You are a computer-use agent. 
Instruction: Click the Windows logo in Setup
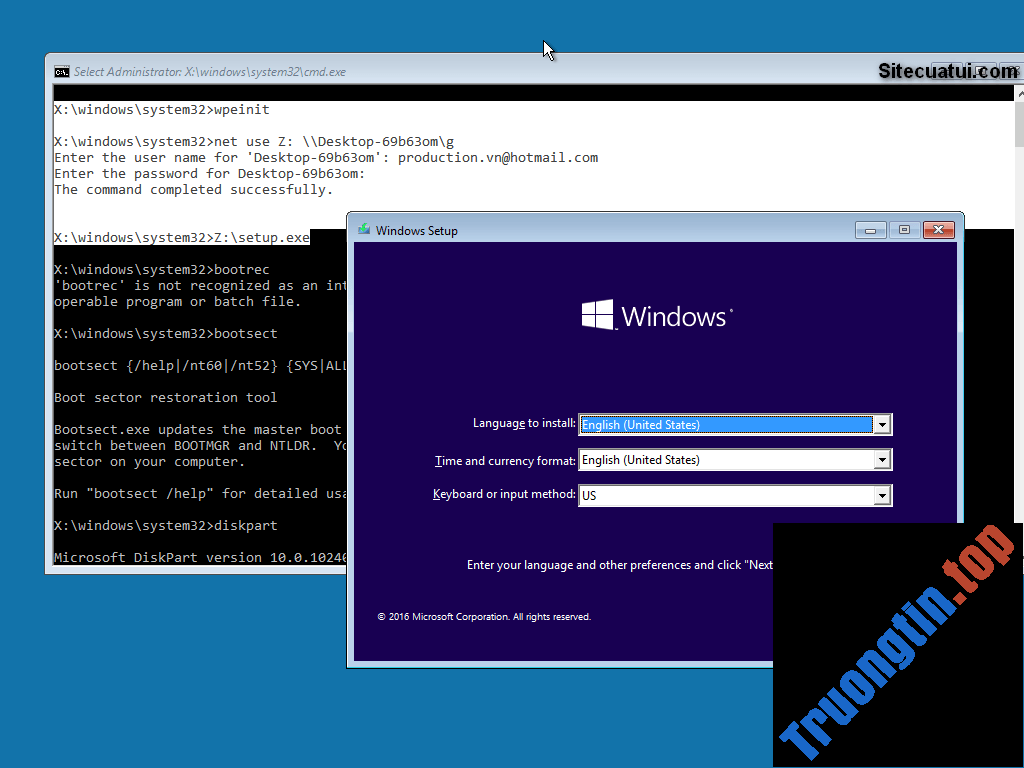tap(597, 316)
